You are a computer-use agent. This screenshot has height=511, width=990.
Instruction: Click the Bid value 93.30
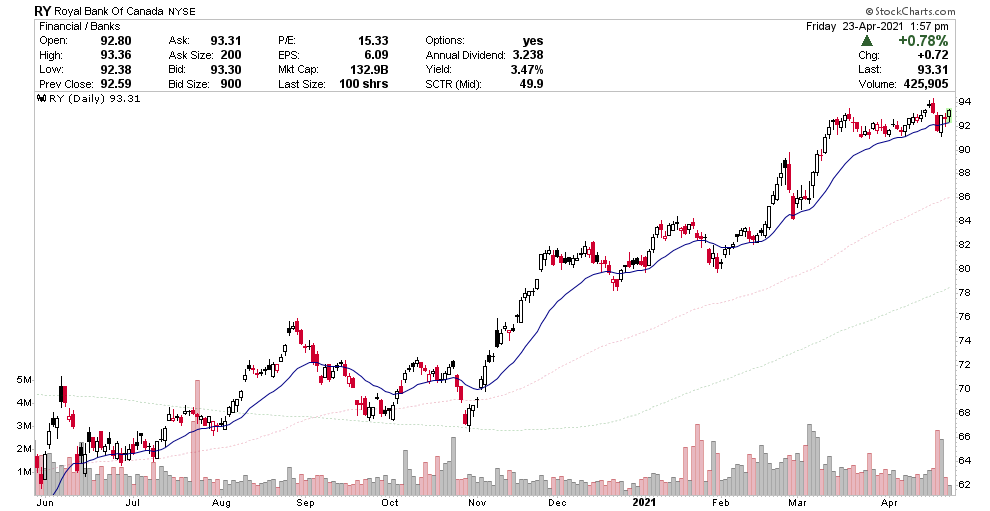(226, 69)
